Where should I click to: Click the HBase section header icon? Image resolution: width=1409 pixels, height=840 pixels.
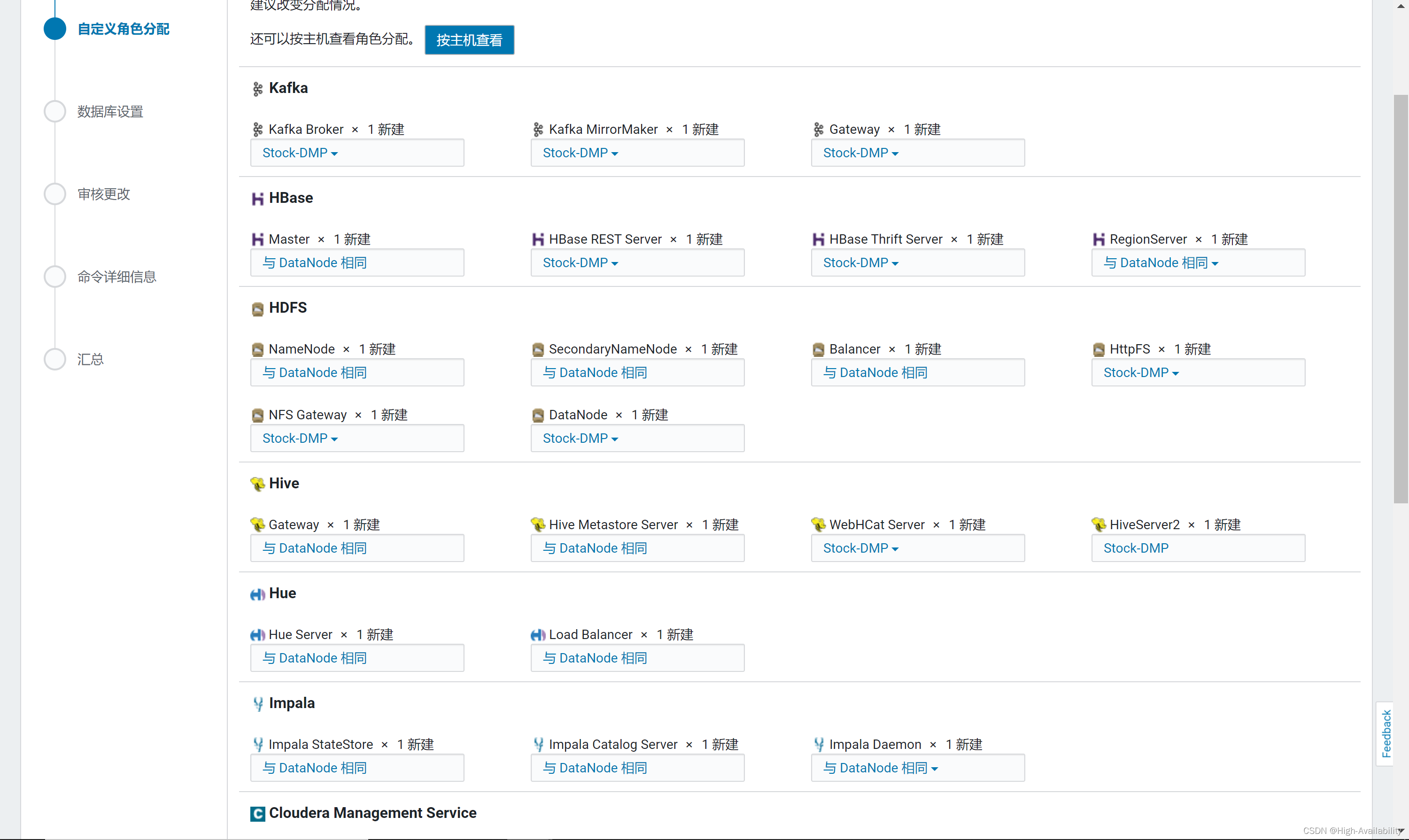pos(257,199)
